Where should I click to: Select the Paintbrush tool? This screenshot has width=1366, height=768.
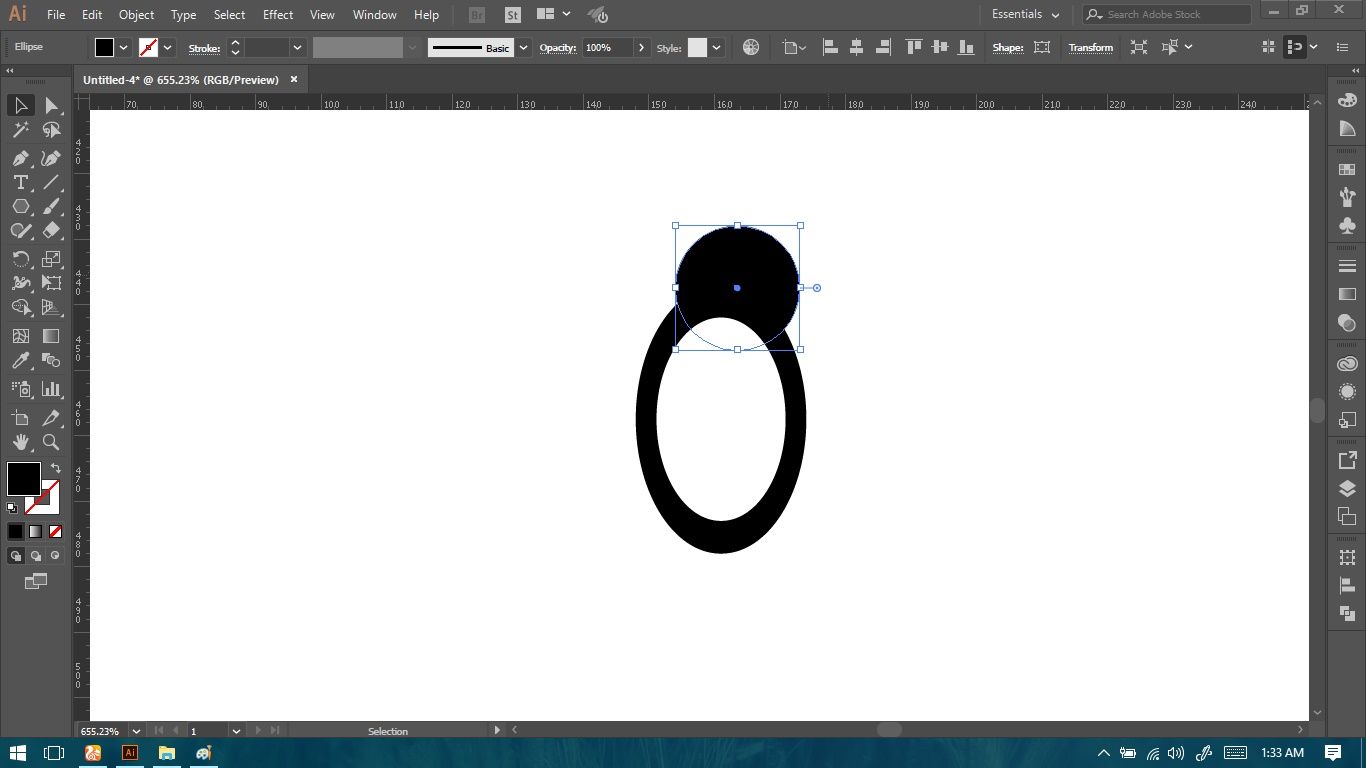51,206
